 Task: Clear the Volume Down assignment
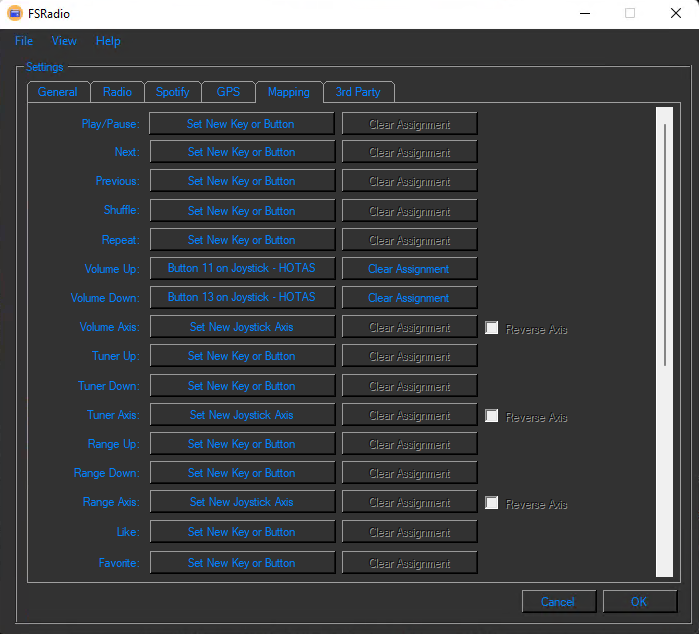409,298
